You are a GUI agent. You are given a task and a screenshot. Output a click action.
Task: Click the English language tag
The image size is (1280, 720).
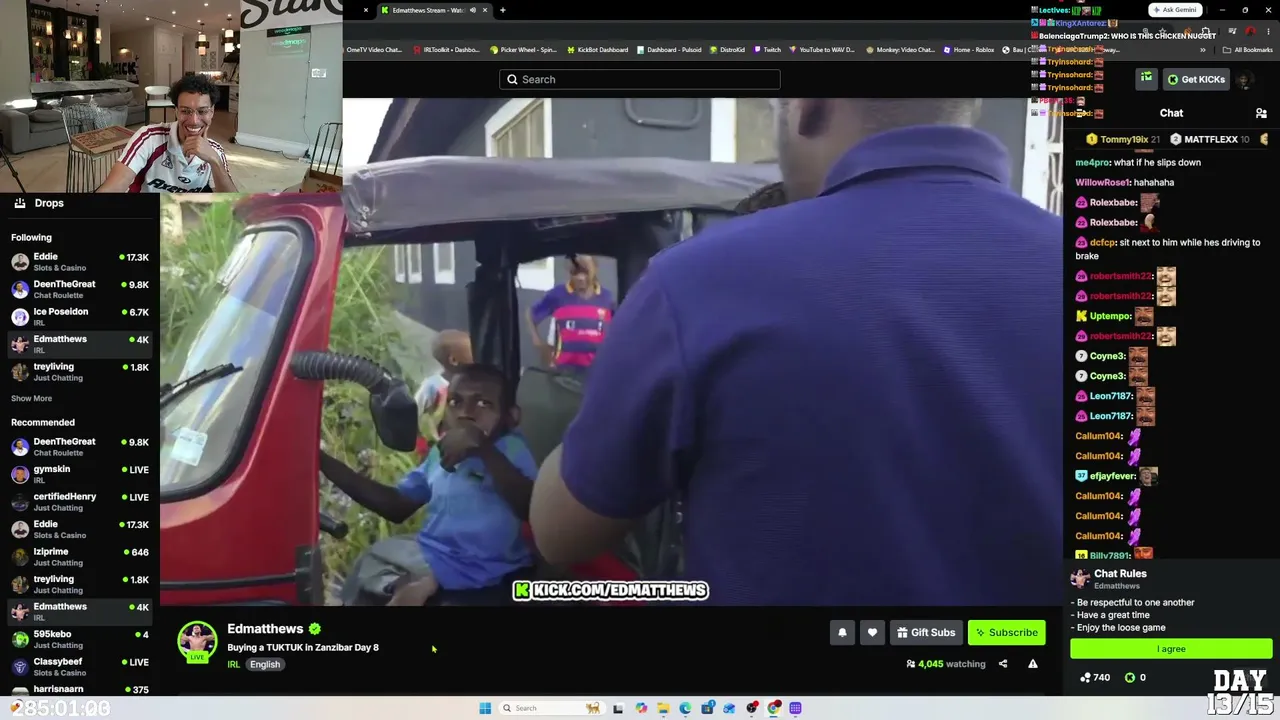265,664
